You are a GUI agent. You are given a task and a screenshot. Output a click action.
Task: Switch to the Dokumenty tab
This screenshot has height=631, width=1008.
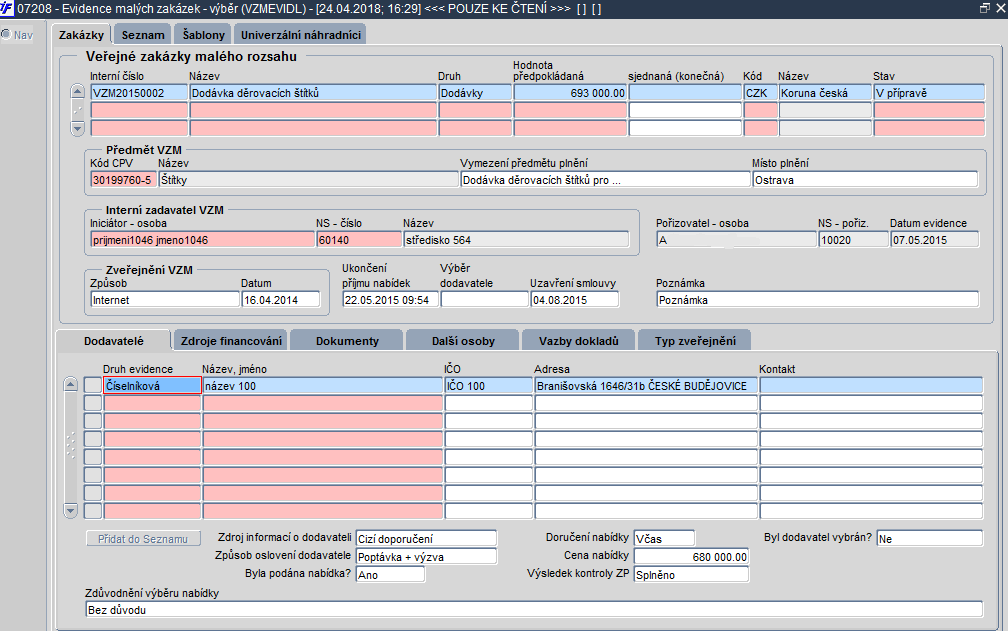347,341
